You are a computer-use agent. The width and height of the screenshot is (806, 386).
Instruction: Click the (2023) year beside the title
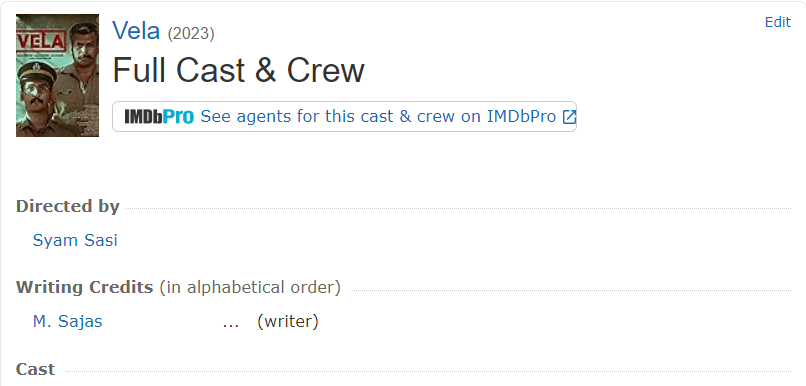[x=191, y=34]
